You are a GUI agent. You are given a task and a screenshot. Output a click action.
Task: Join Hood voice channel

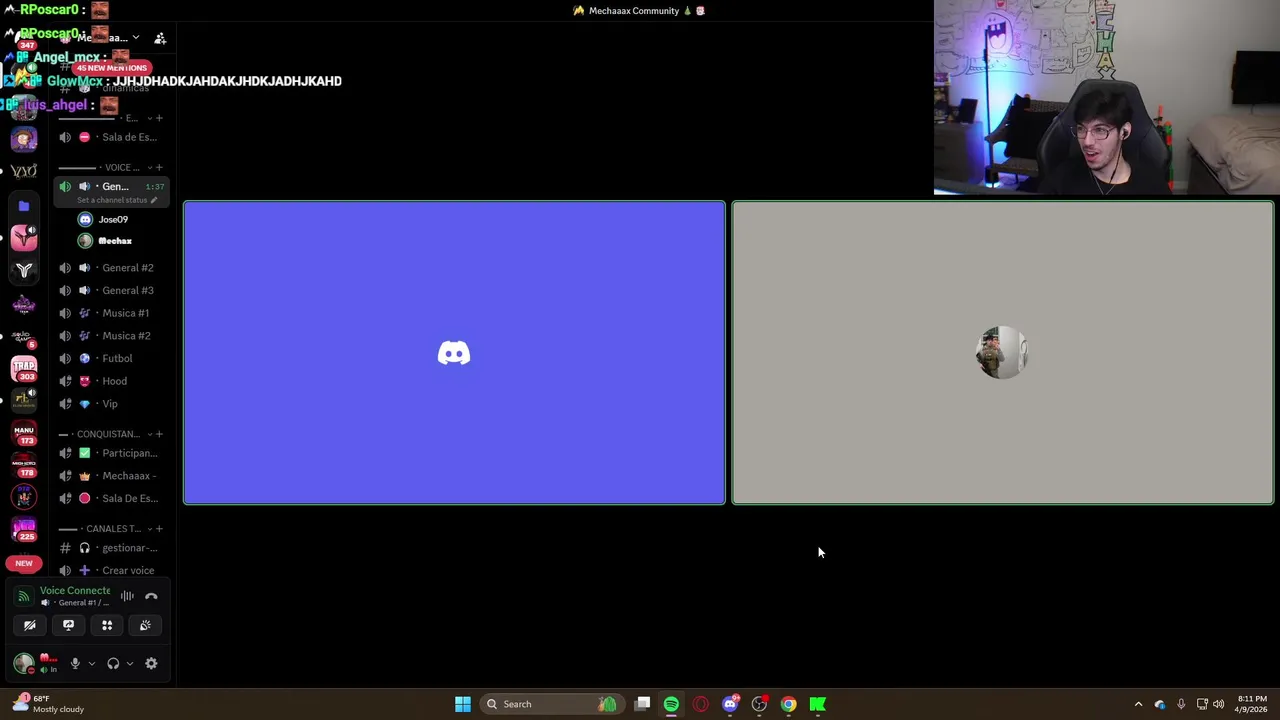(111, 381)
